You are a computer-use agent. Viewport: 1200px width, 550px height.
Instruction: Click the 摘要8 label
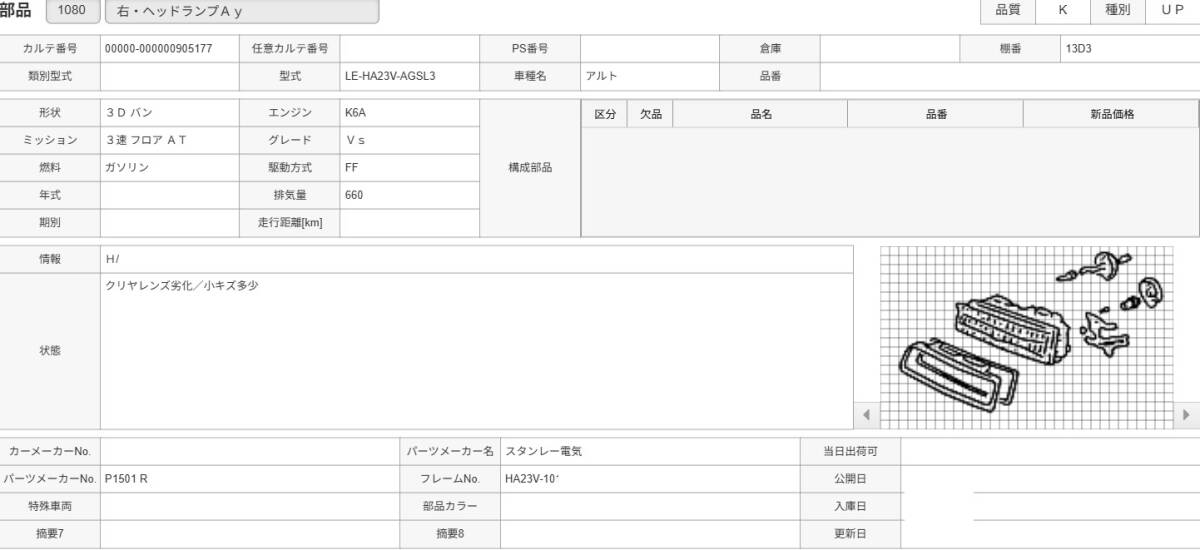[x=450, y=534]
